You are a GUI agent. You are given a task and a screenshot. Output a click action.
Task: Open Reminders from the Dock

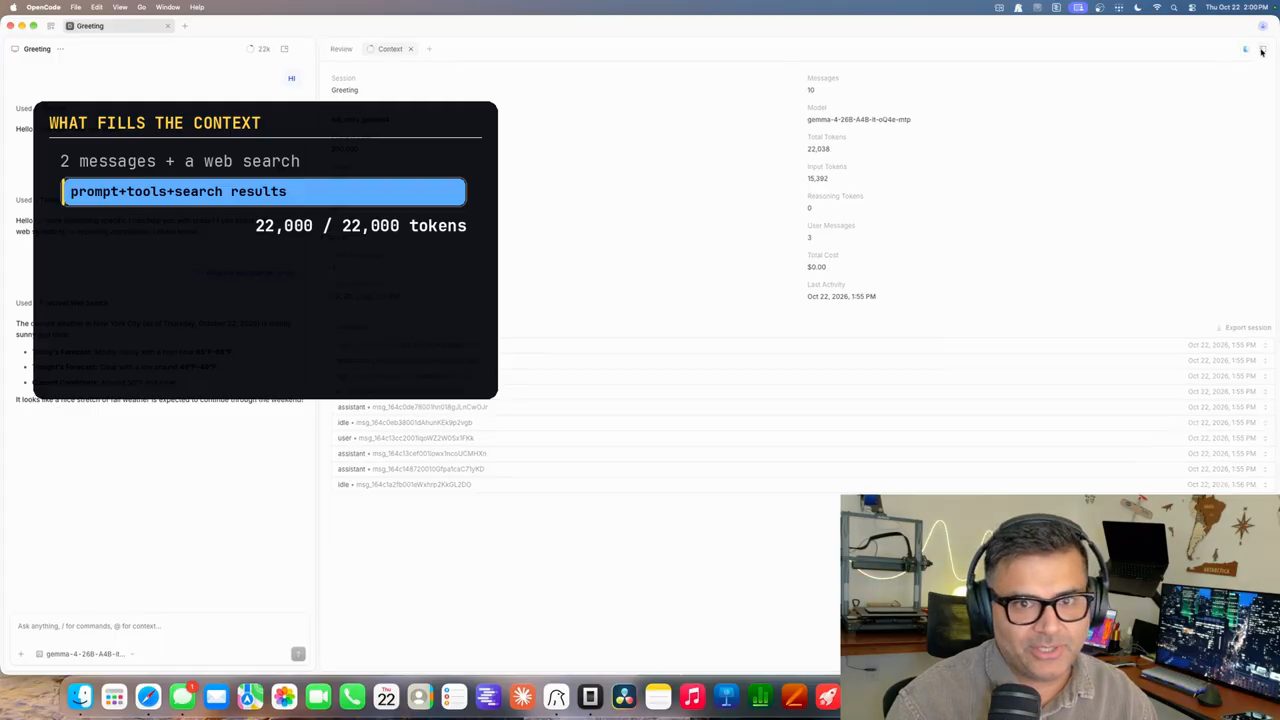(x=454, y=697)
